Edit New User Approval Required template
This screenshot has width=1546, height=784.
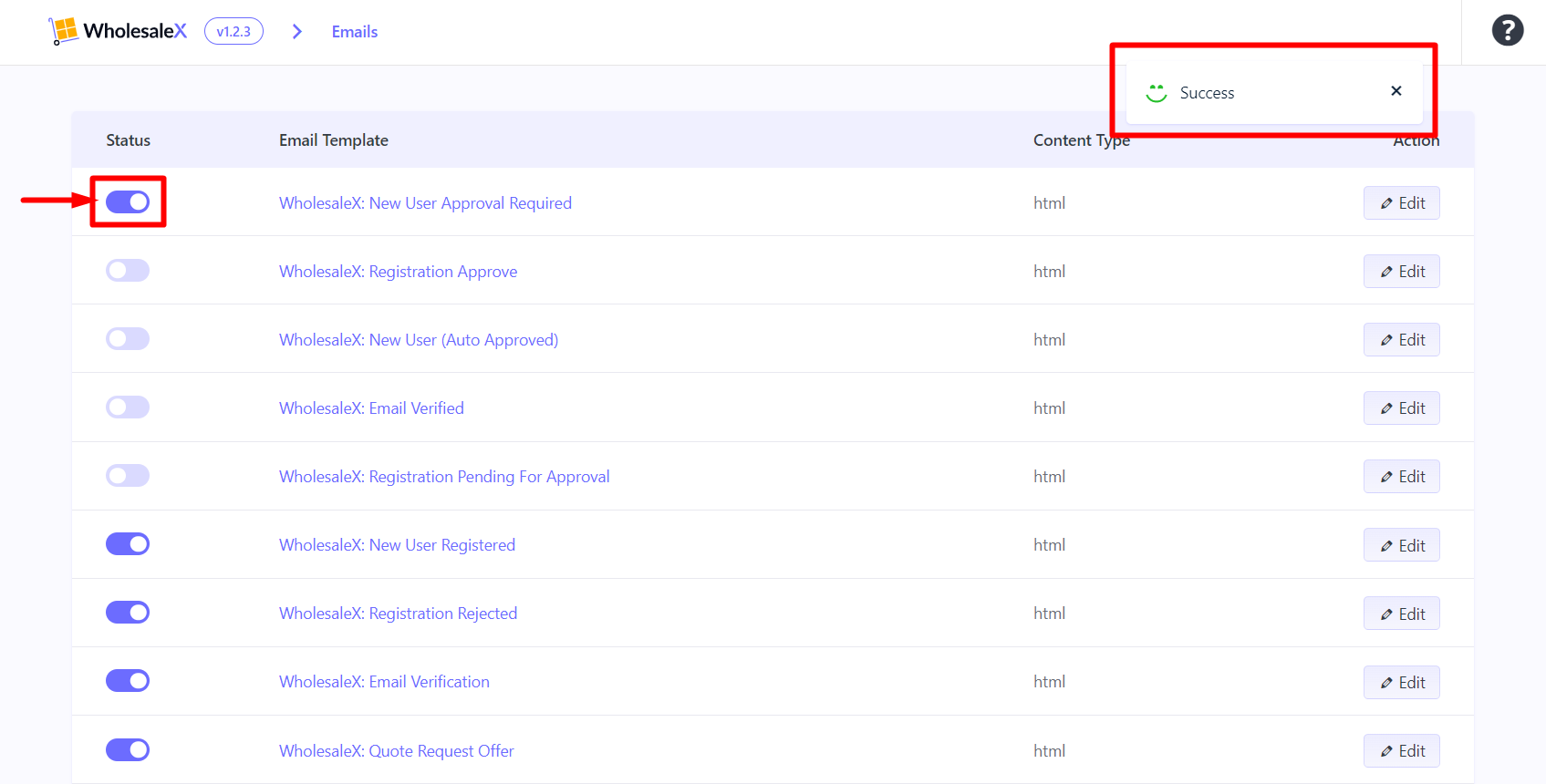(x=1402, y=203)
